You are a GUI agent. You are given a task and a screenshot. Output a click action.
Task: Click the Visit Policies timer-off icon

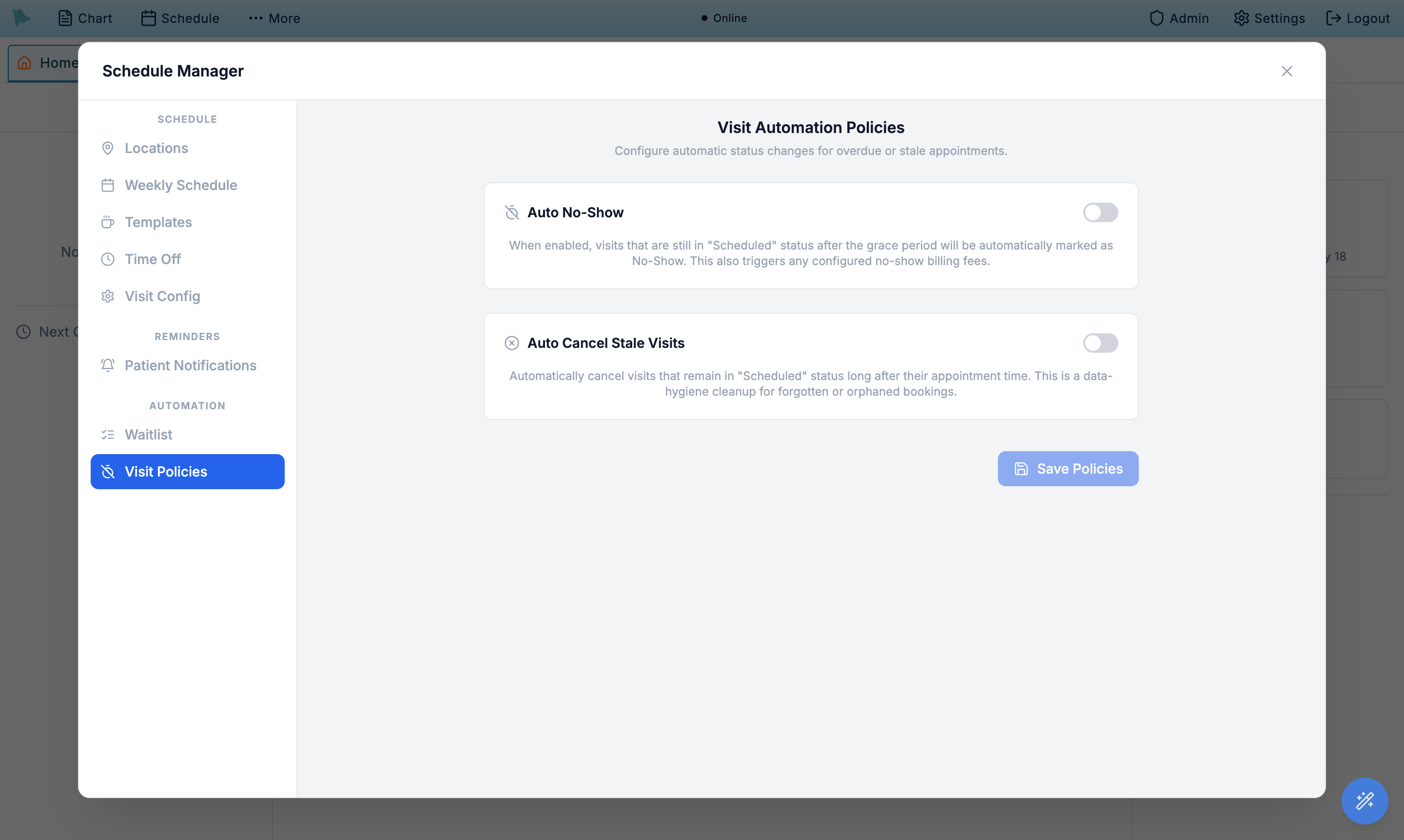point(108,472)
